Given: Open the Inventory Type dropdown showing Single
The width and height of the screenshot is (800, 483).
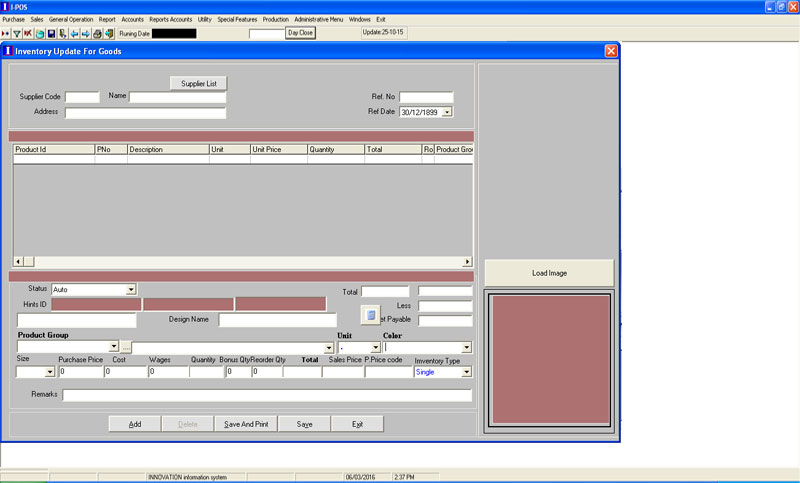Looking at the screenshot, I should (x=466, y=372).
